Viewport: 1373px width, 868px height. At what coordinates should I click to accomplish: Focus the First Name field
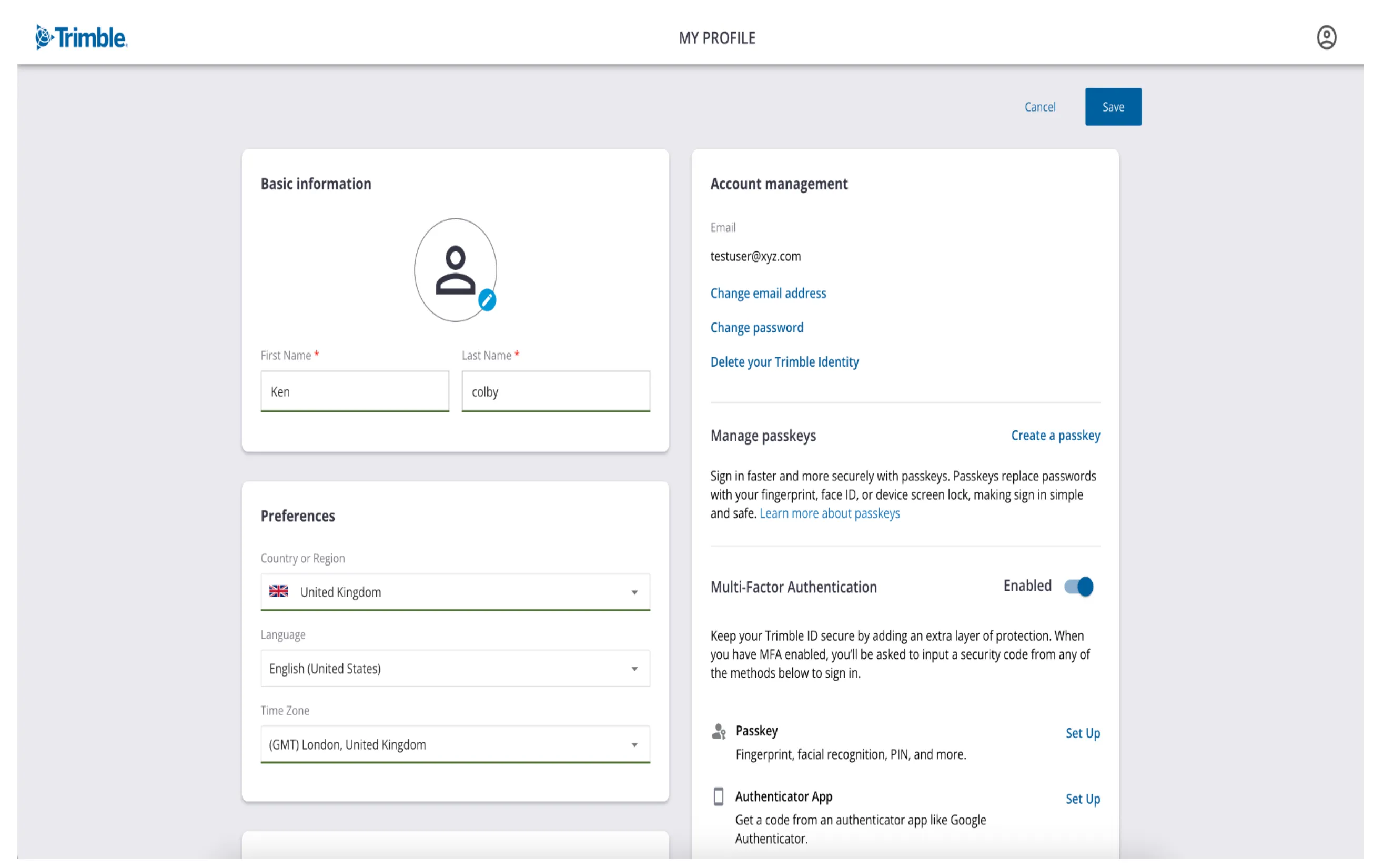click(355, 391)
